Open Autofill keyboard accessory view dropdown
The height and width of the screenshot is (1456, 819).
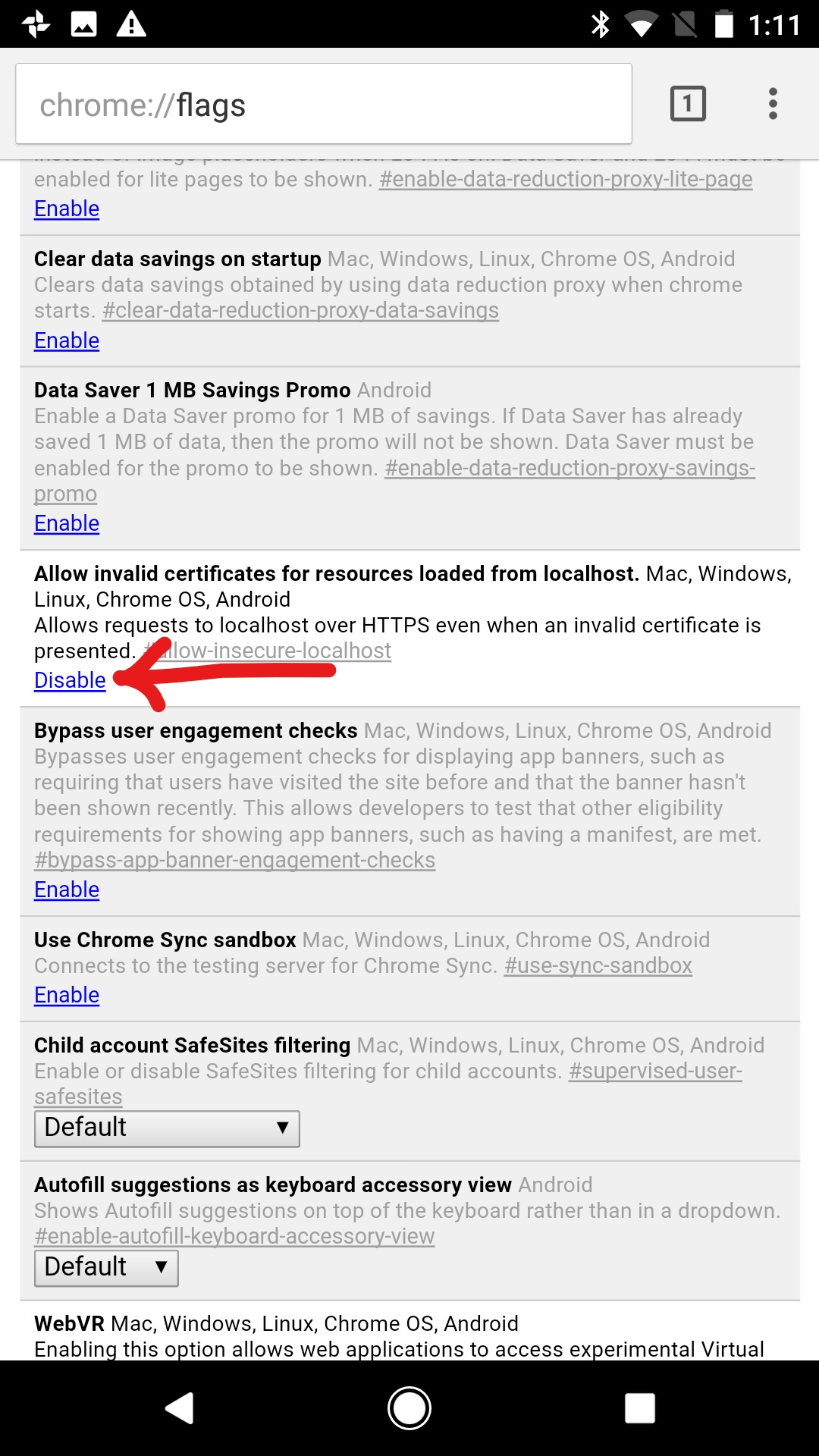click(106, 1268)
